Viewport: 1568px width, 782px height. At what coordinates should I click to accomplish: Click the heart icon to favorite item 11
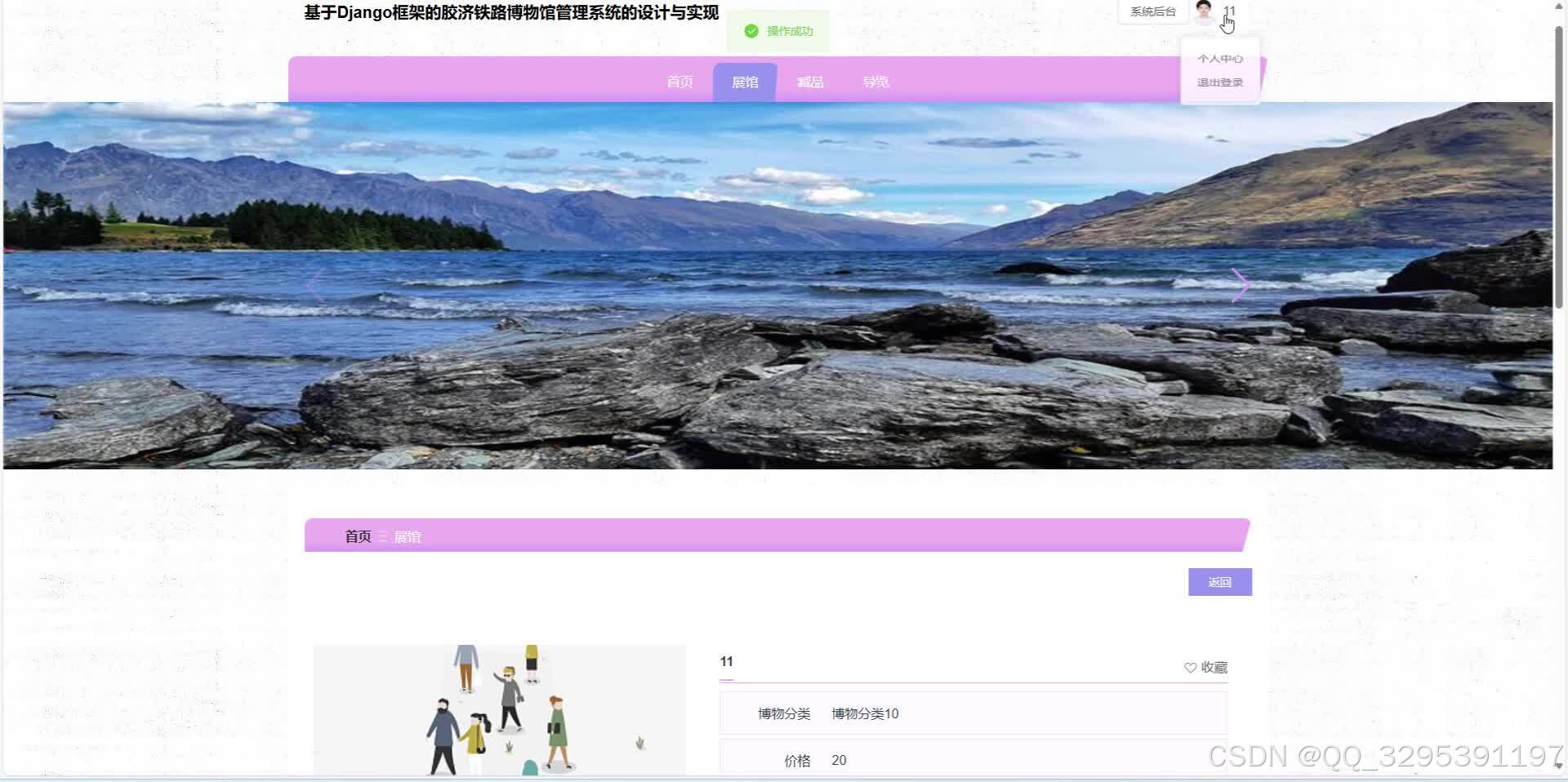point(1189,667)
